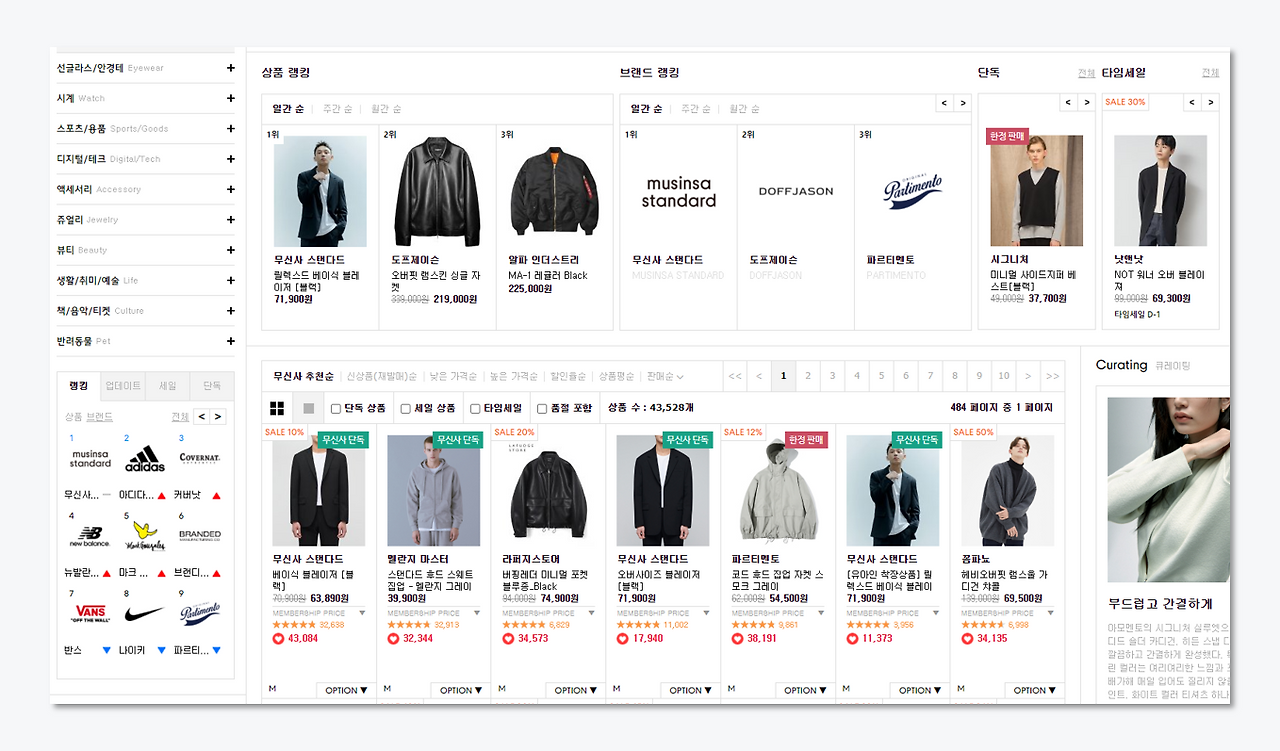1280x751 pixels.
Task: Expand the 선글라스/안경테 Eyewear category
Action: pos(230,68)
